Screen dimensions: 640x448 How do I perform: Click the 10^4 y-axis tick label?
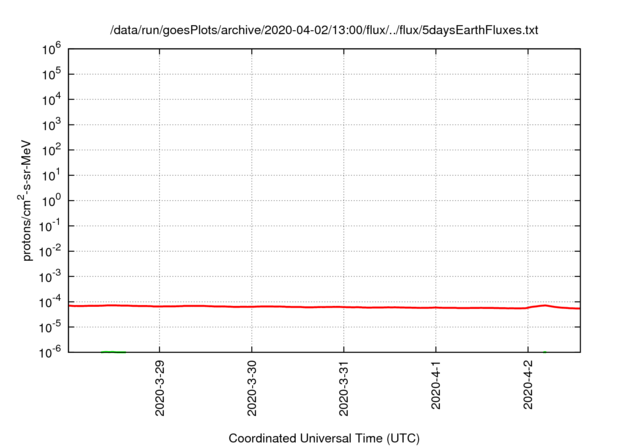pos(51,100)
